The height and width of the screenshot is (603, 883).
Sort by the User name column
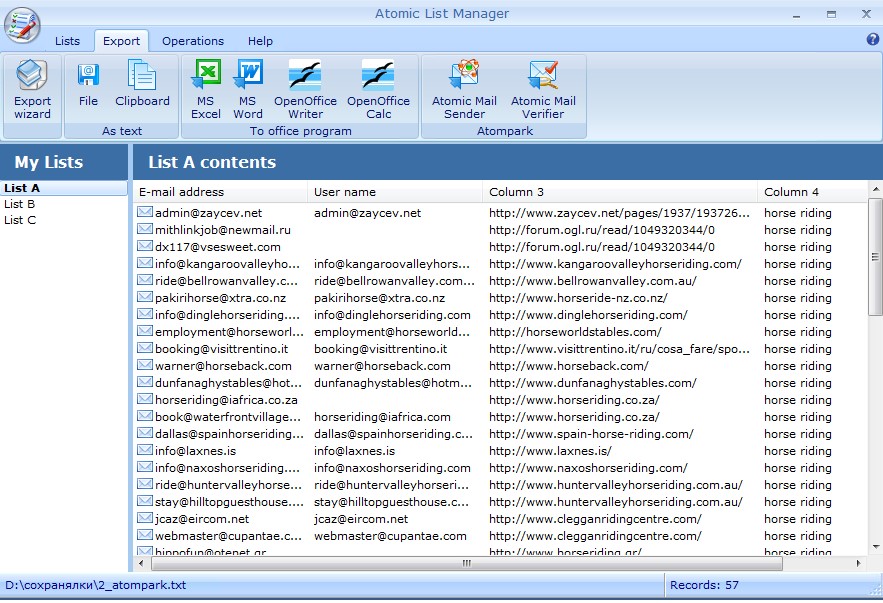tap(340, 192)
